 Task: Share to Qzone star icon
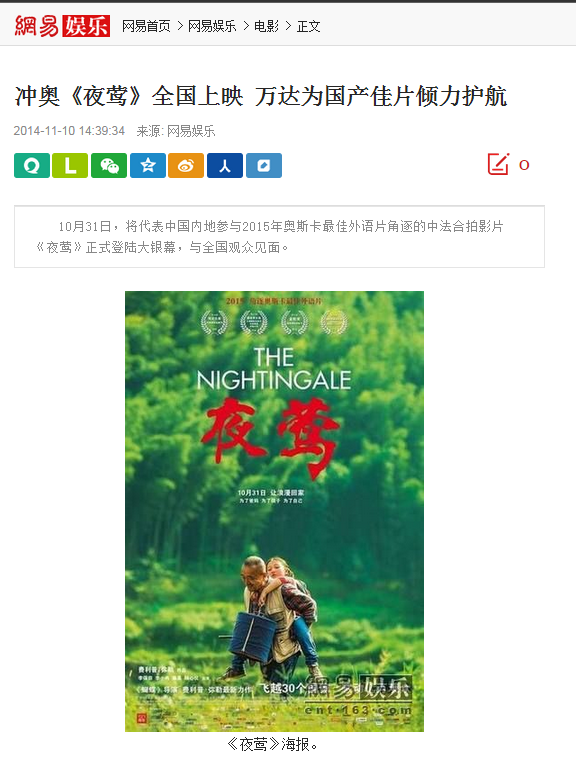pyautogui.click(x=148, y=165)
